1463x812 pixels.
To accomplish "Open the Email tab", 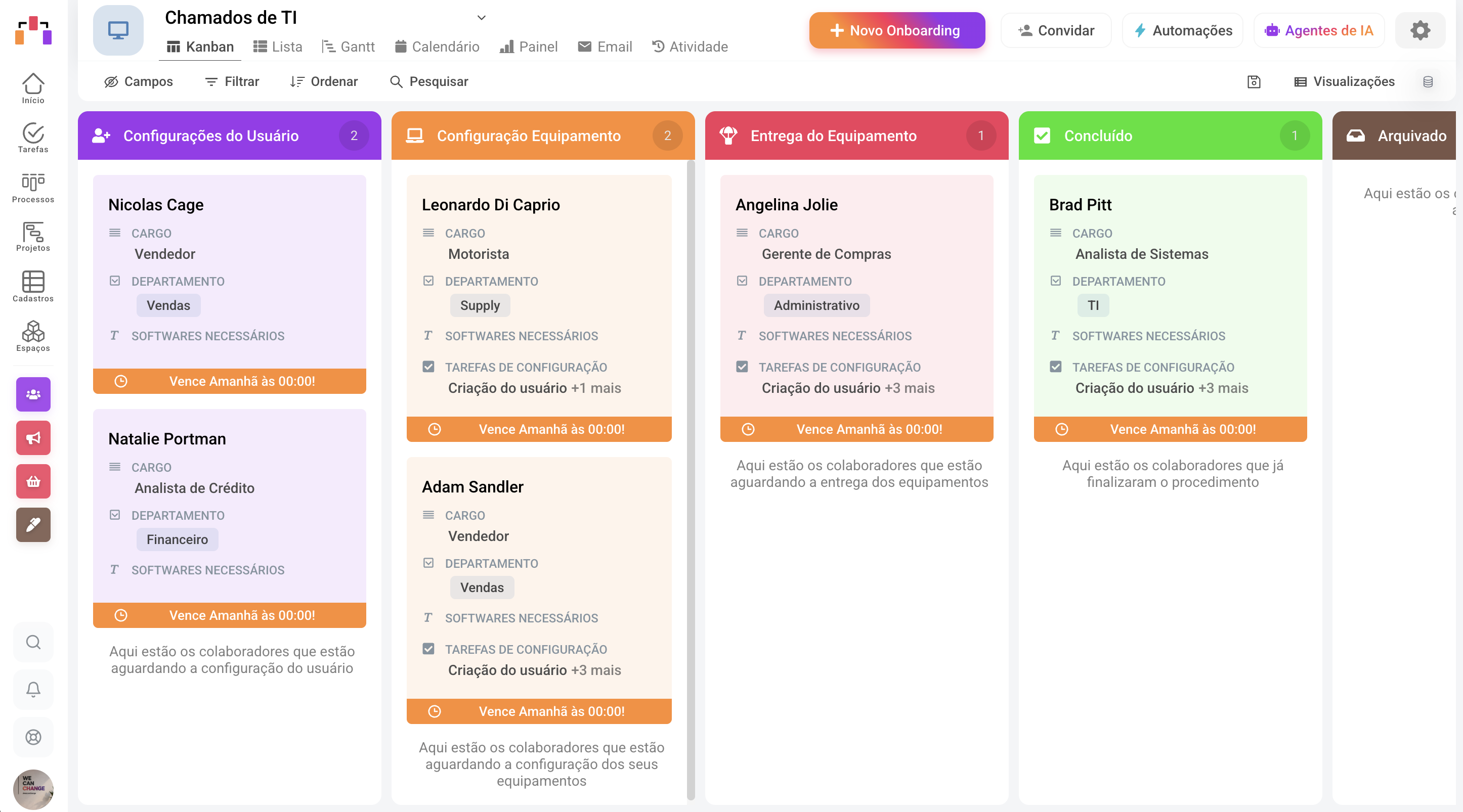I will 605,47.
